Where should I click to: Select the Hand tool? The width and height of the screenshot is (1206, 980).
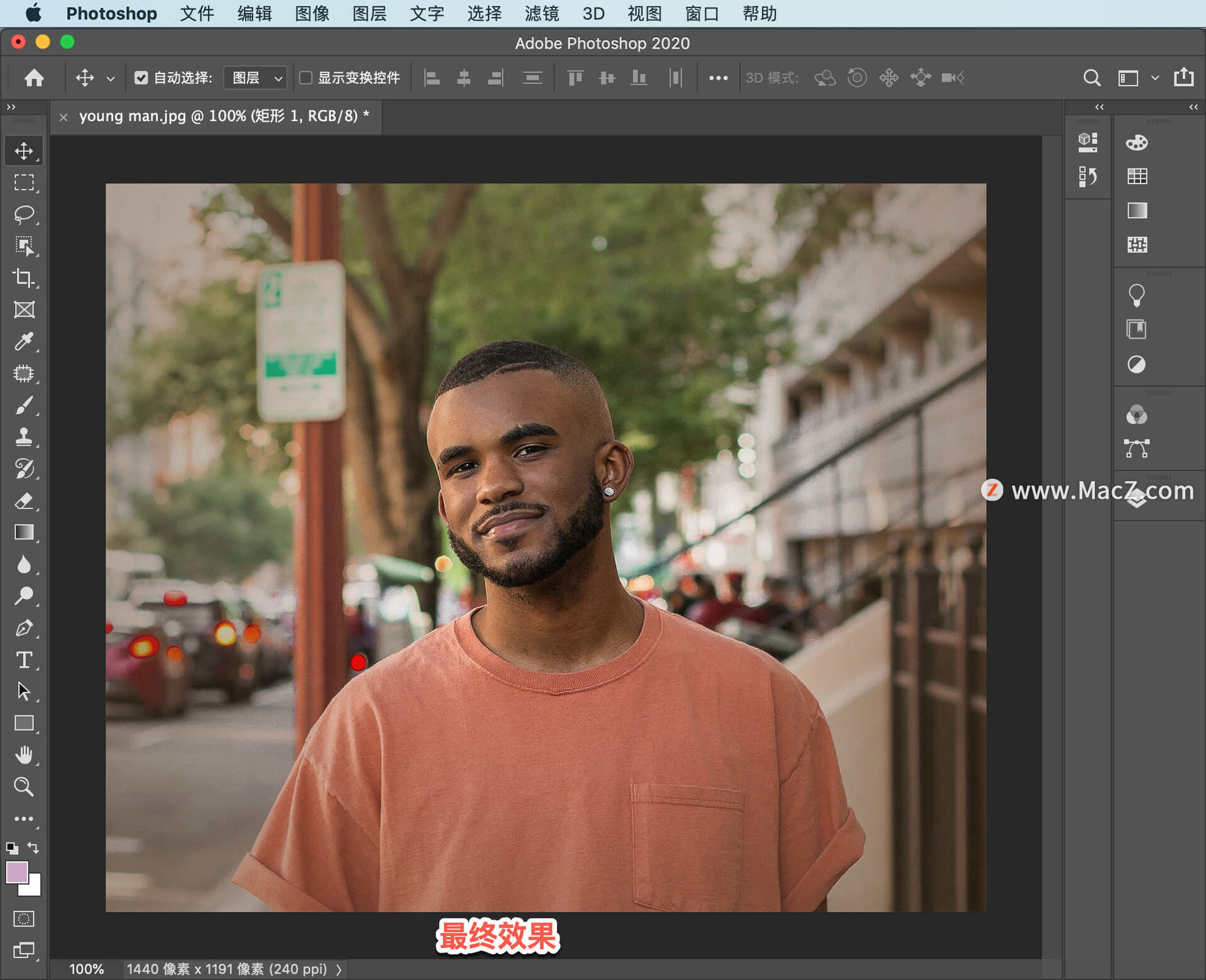point(24,754)
